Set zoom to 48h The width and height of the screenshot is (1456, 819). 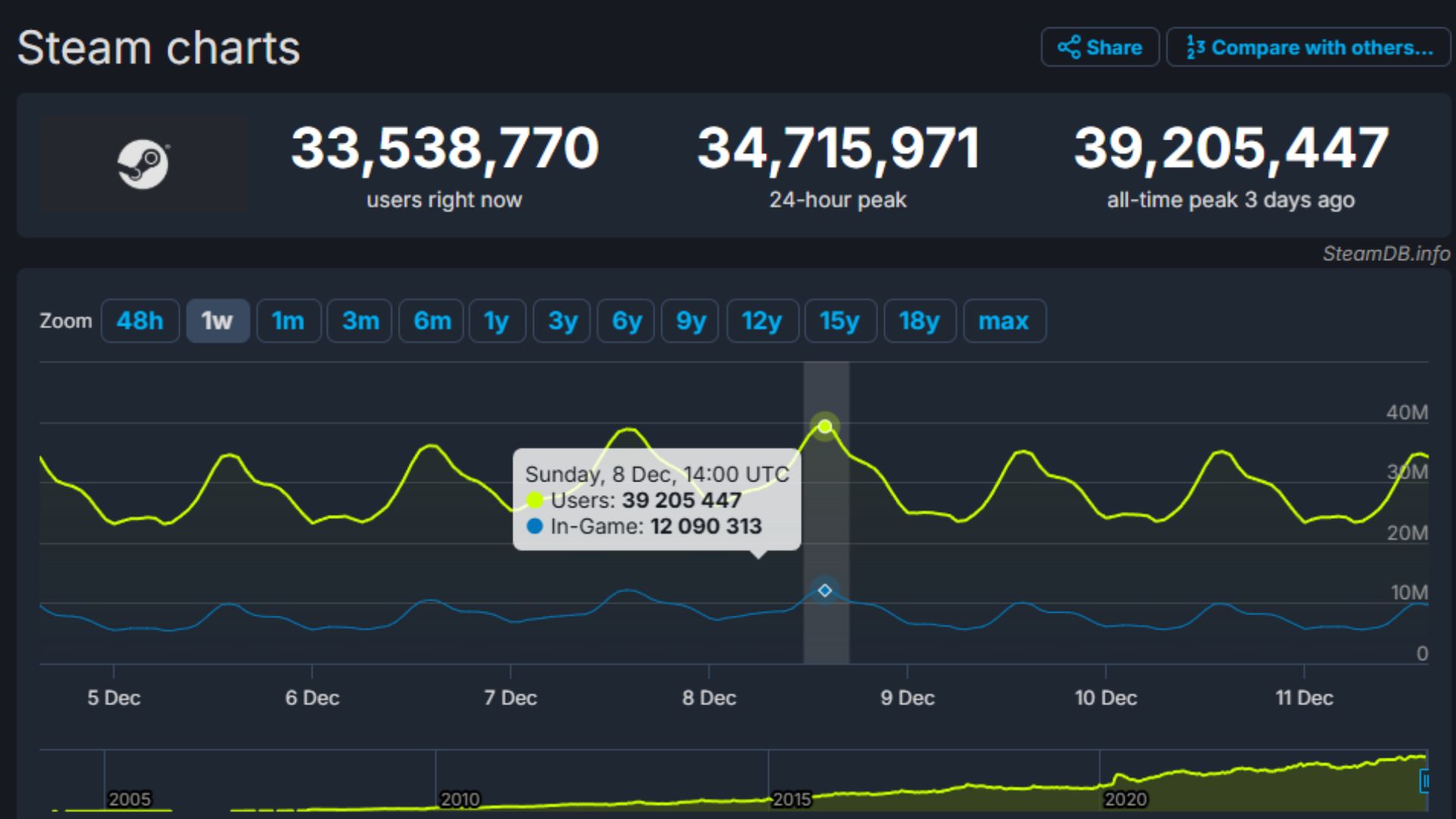(140, 321)
